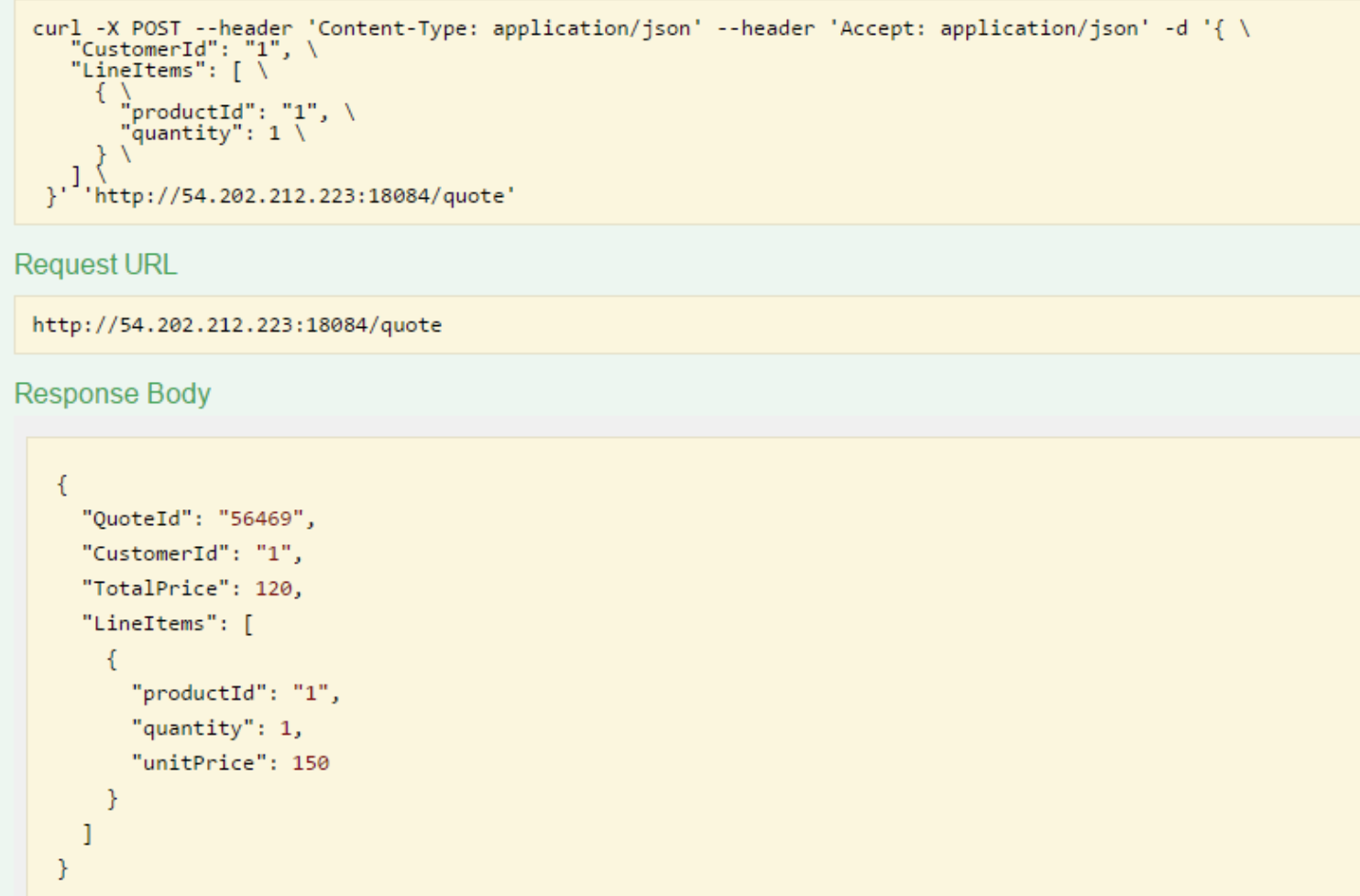Click the TotalPrice value 120
Screen dimensions: 1360x896
[x=274, y=588]
